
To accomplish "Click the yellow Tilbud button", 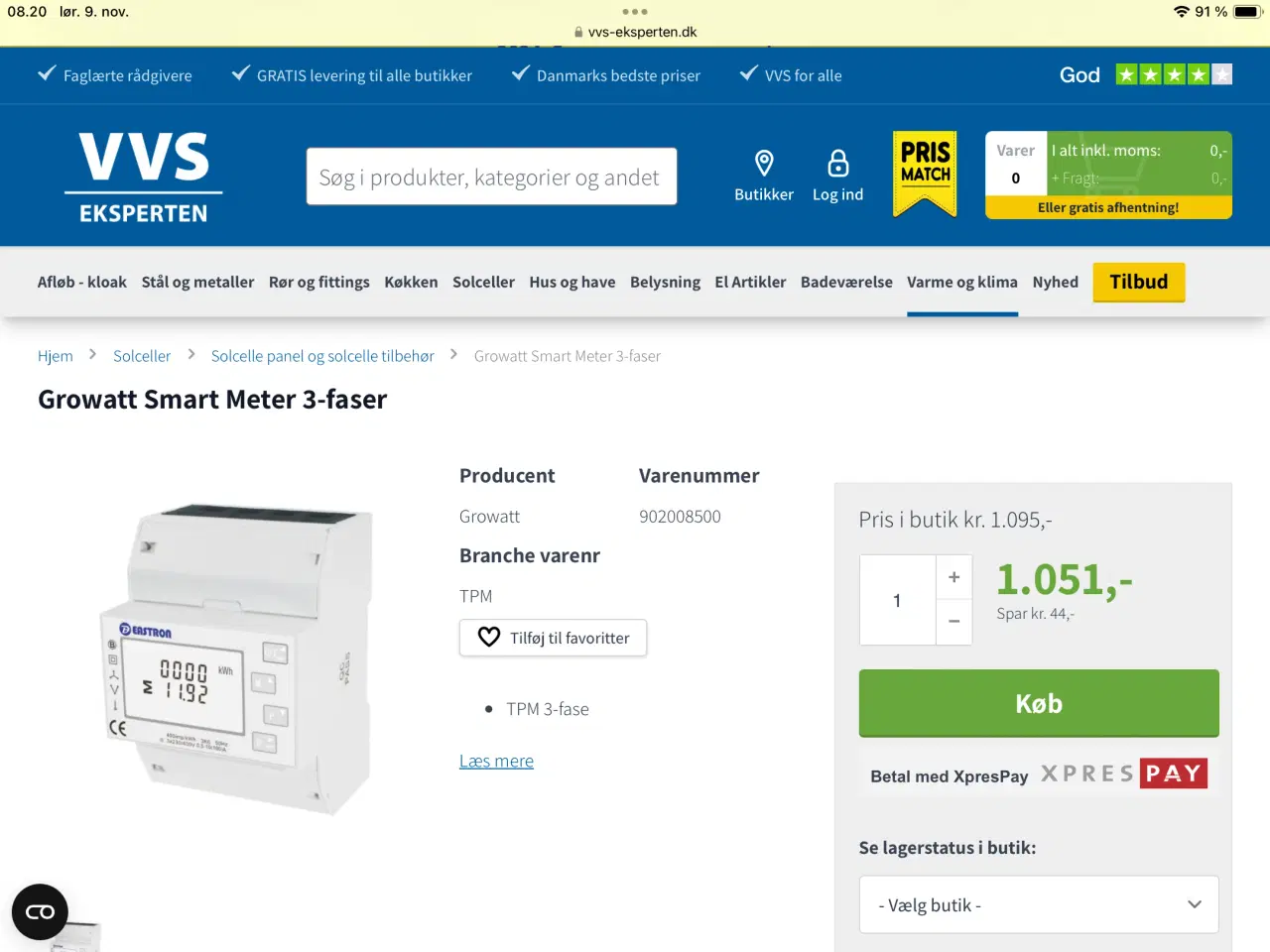I will pyautogui.click(x=1139, y=282).
